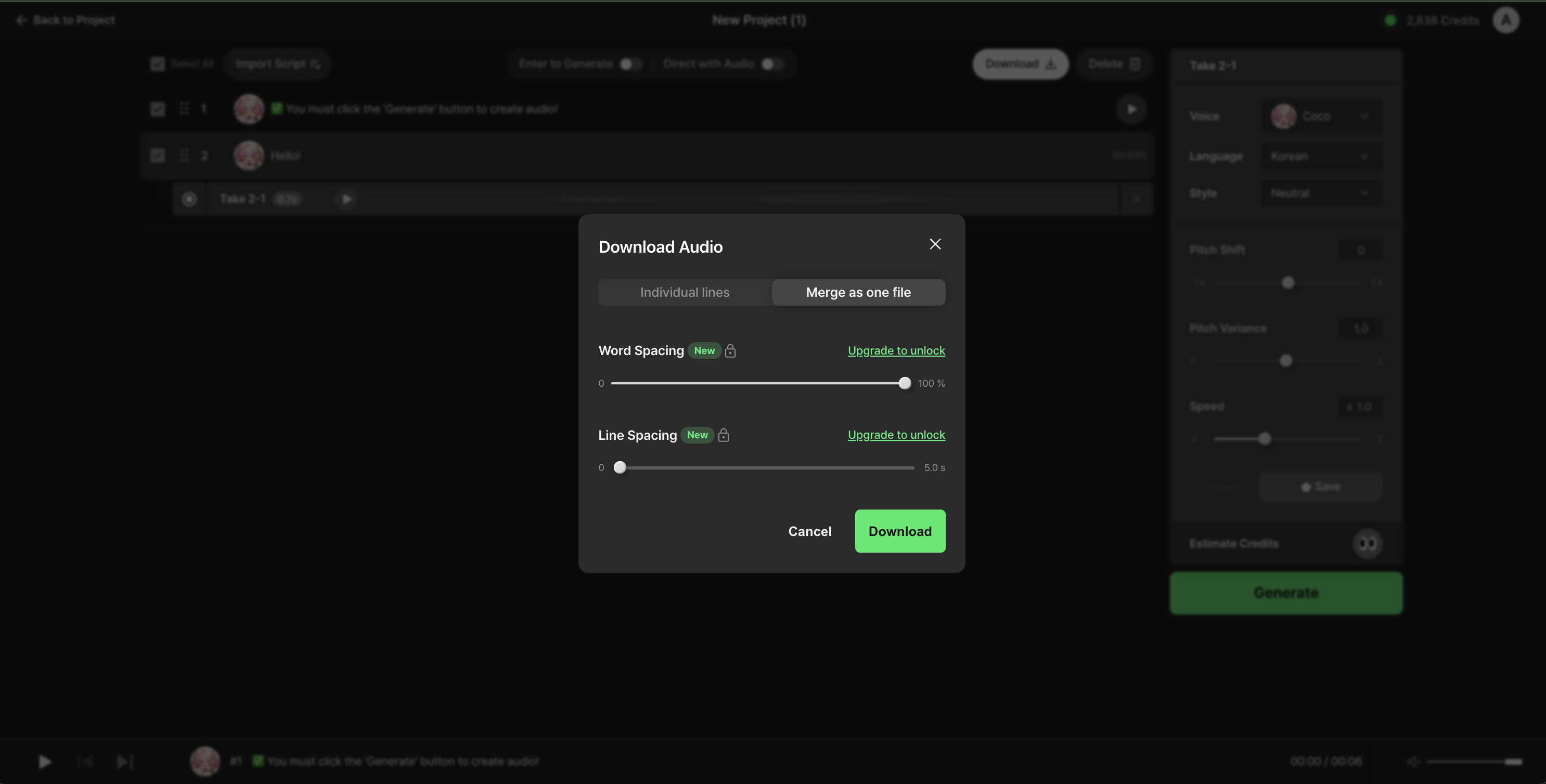Click the Word Spacing slider handle
1546x784 pixels.
coord(905,383)
